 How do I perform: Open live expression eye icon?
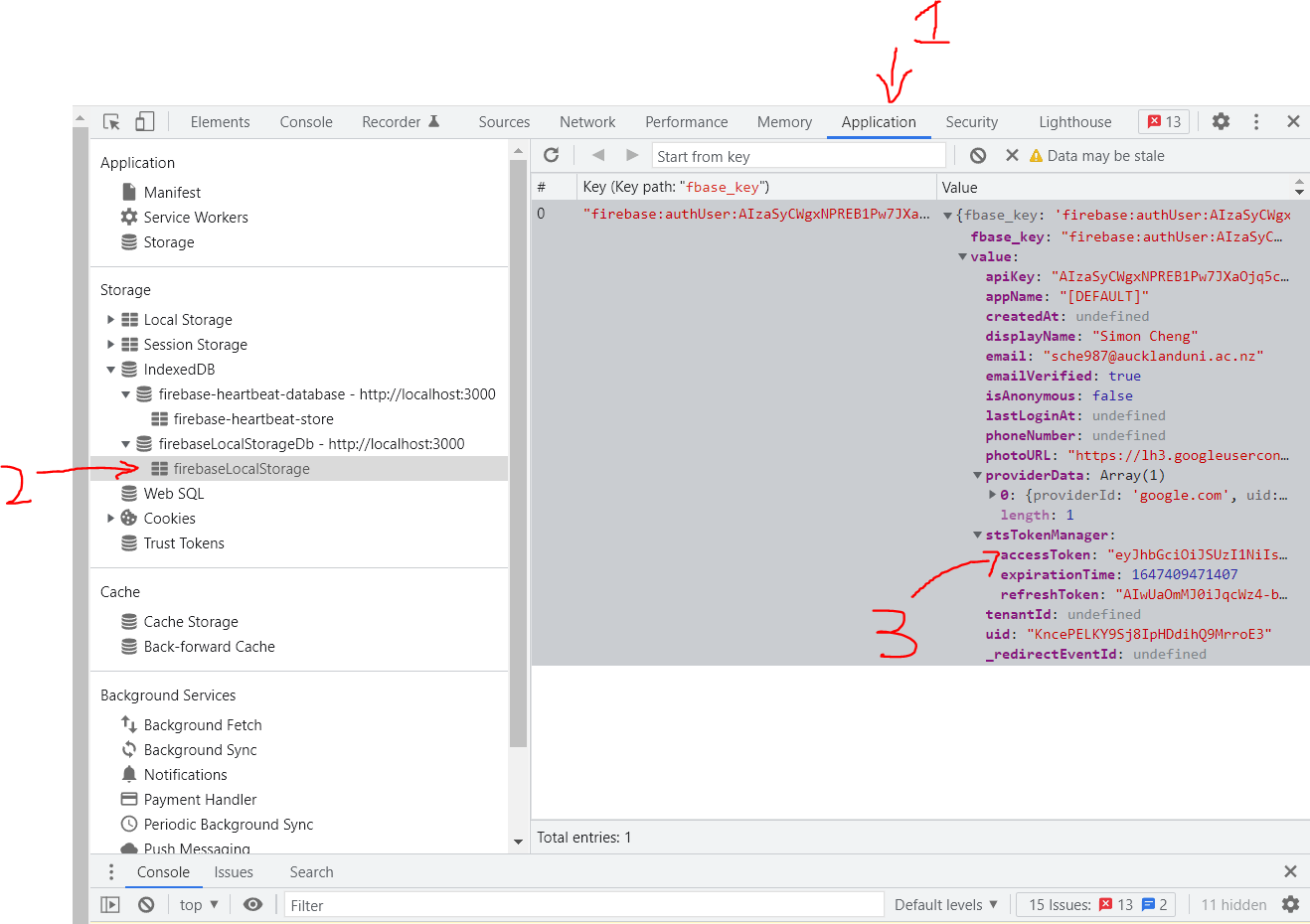253,904
